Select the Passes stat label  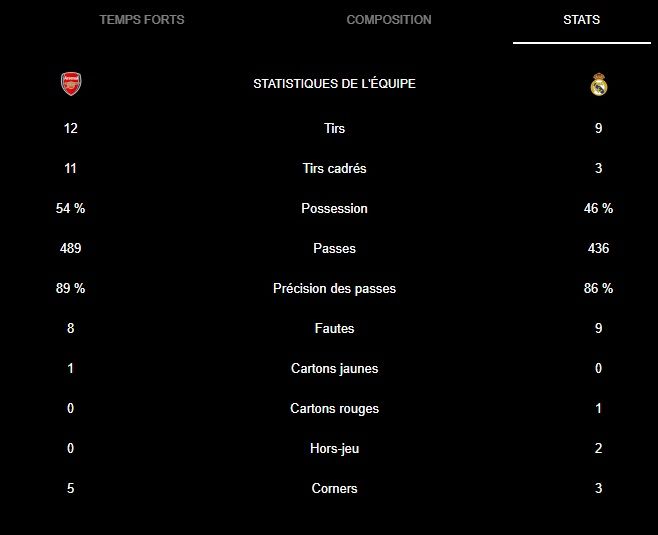[334, 248]
